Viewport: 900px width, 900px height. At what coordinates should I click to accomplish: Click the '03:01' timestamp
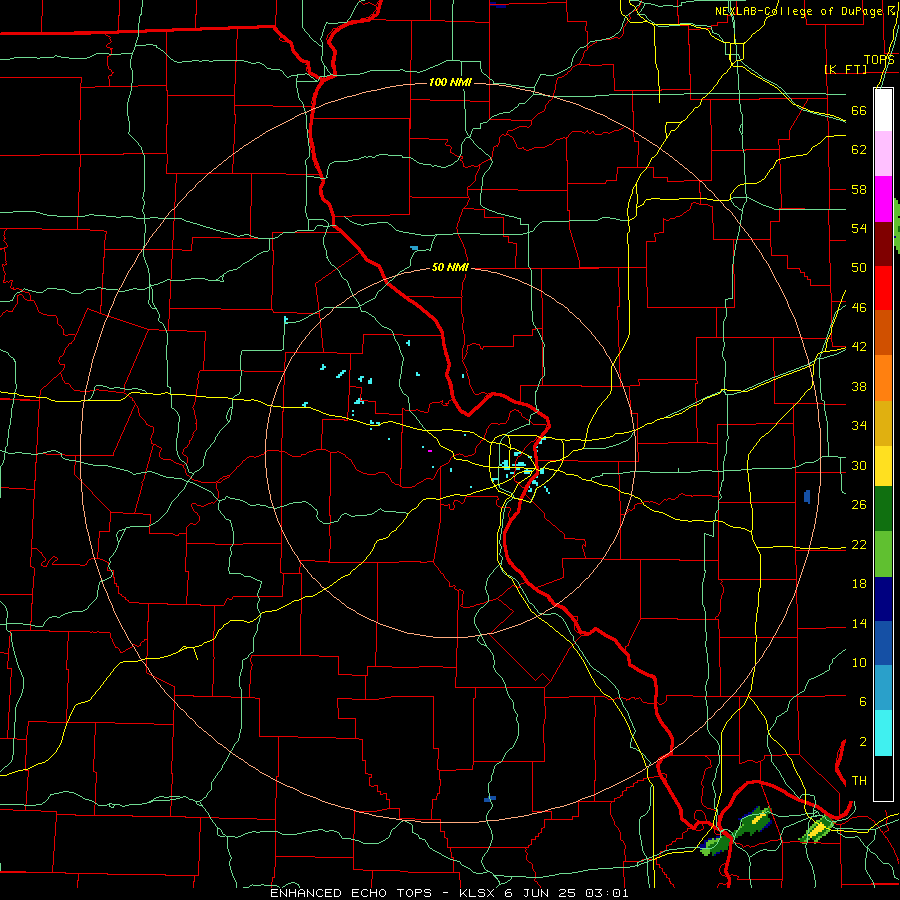pyautogui.click(x=607, y=893)
